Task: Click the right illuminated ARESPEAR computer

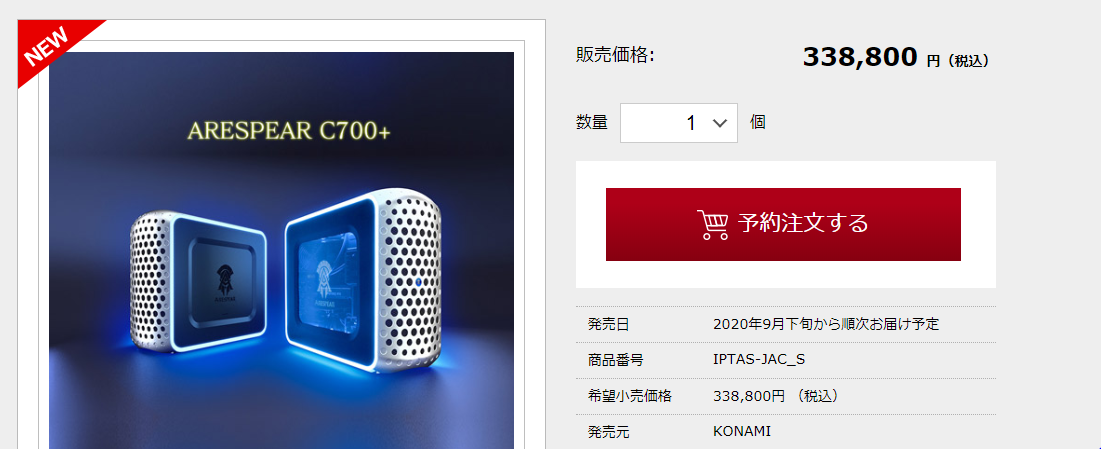Action: pyautogui.click(x=363, y=281)
